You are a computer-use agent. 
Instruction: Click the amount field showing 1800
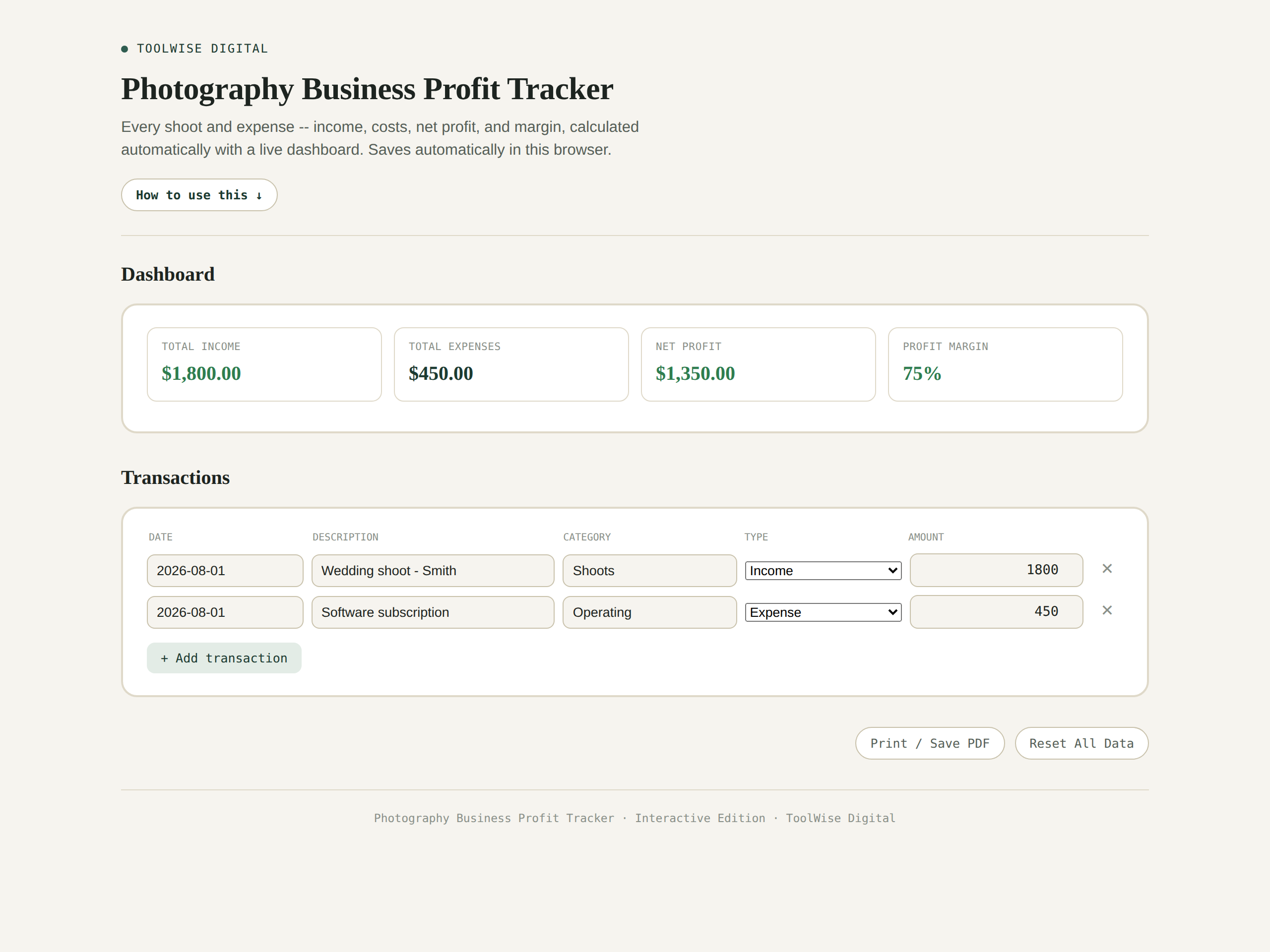pos(996,570)
